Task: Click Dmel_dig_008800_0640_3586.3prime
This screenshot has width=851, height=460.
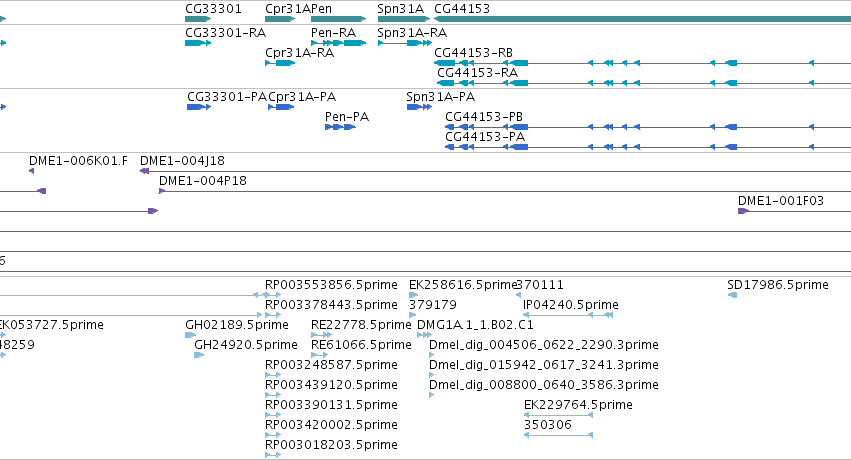Action: point(431,395)
